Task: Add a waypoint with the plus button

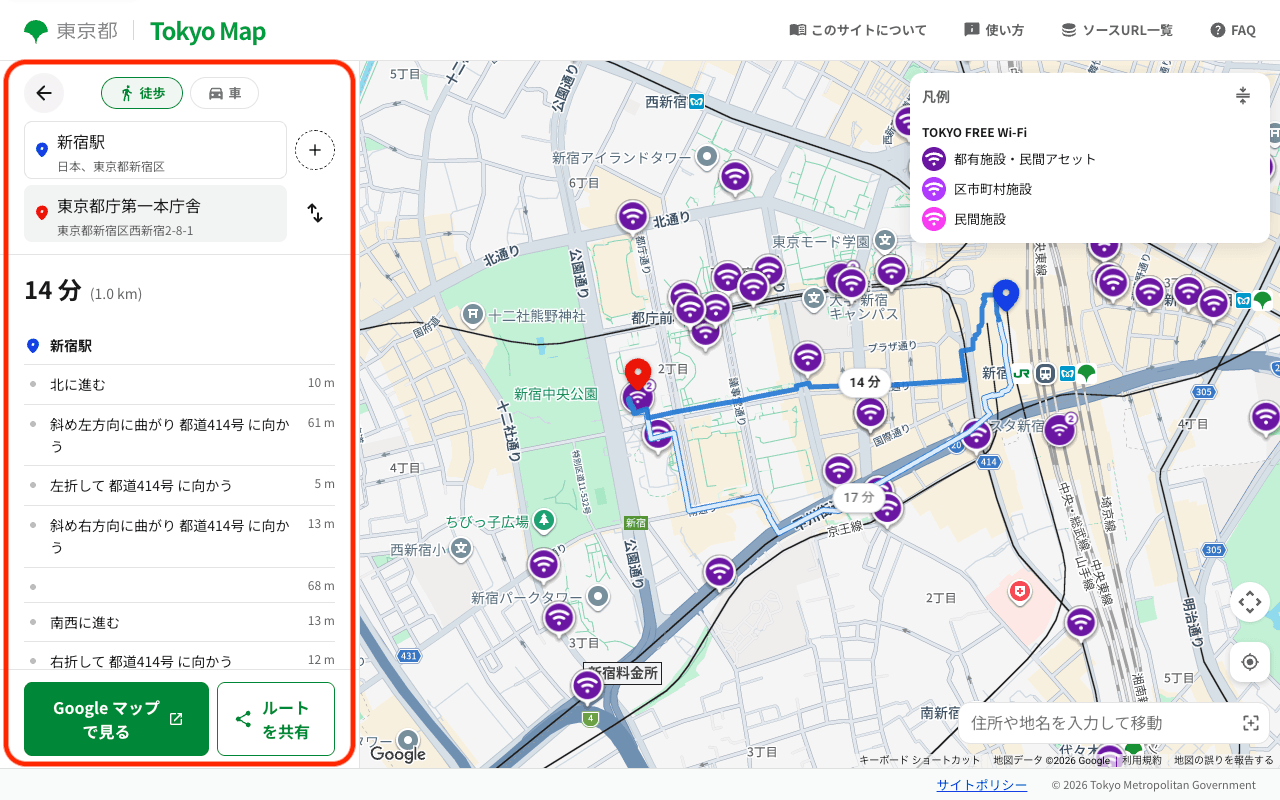Action: point(315,150)
